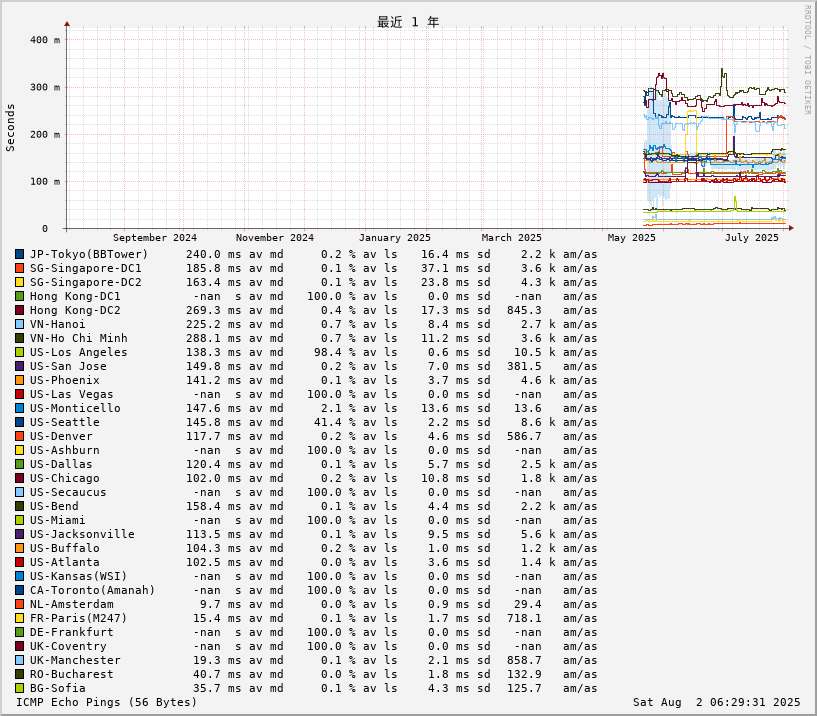
Task: Select the US-Bend legend label
Action: [54, 507]
